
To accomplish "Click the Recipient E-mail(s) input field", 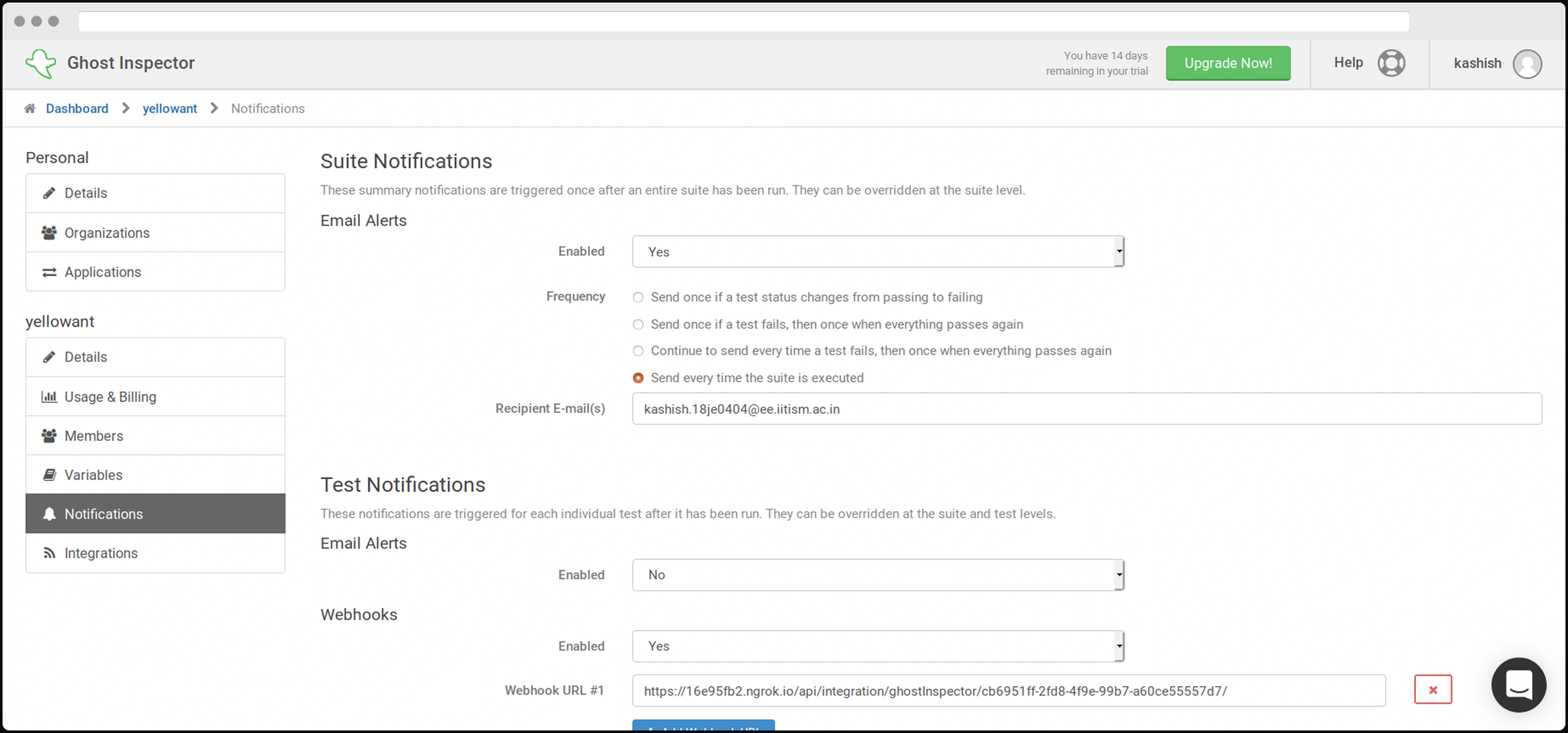I will pyautogui.click(x=1086, y=409).
